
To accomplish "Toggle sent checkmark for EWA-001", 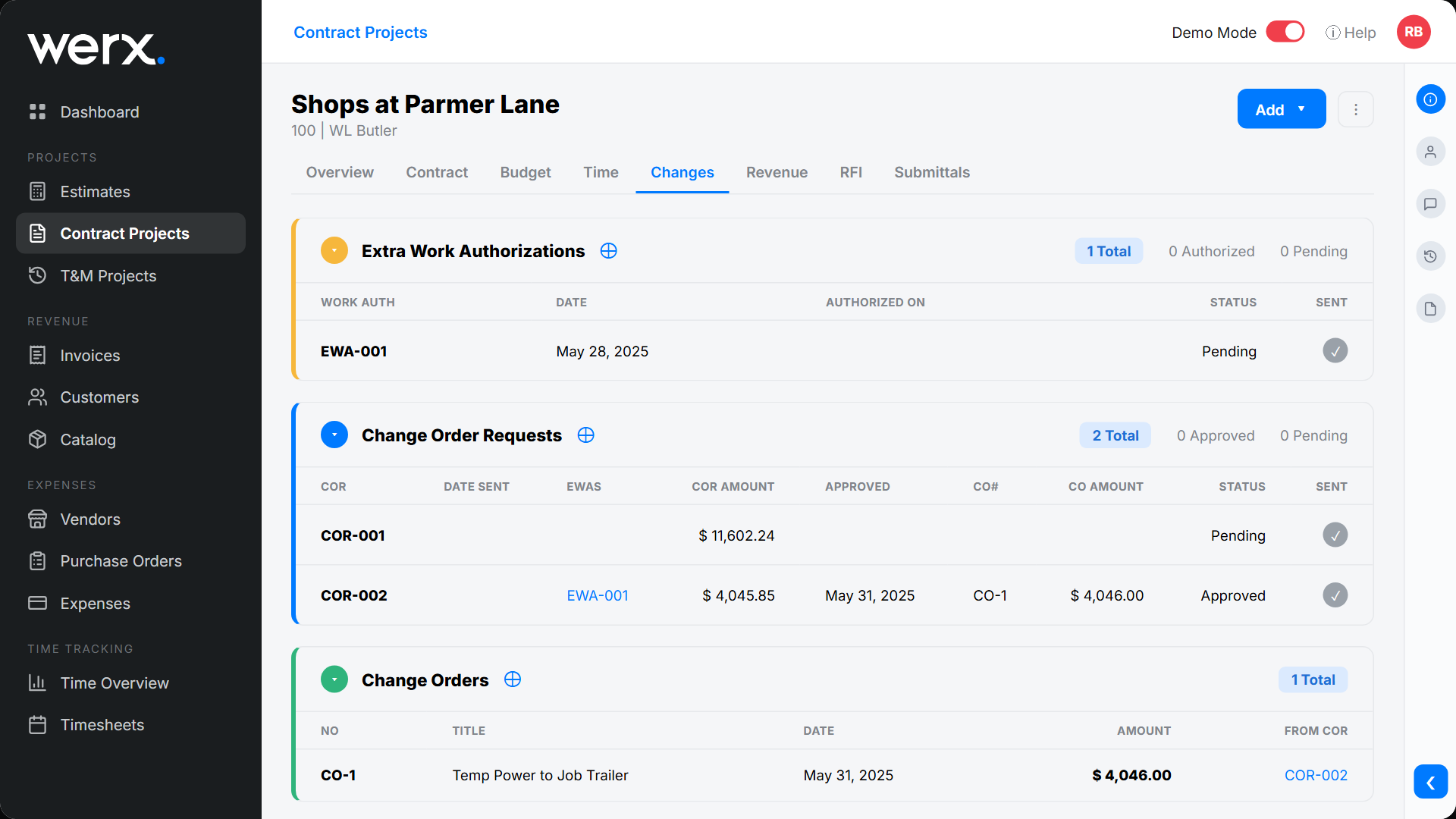I will [x=1335, y=351].
